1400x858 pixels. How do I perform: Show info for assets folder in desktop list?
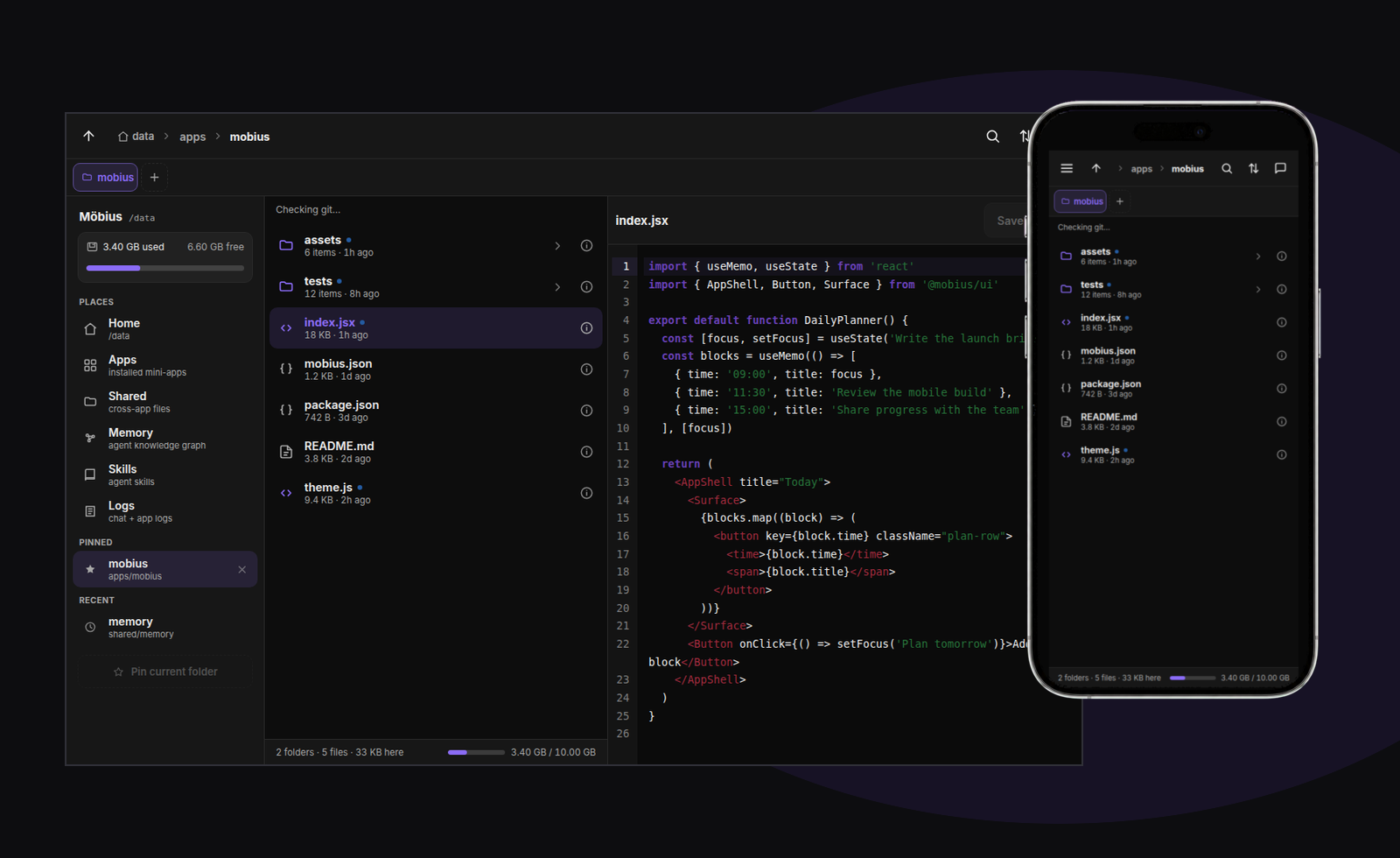pyautogui.click(x=586, y=246)
